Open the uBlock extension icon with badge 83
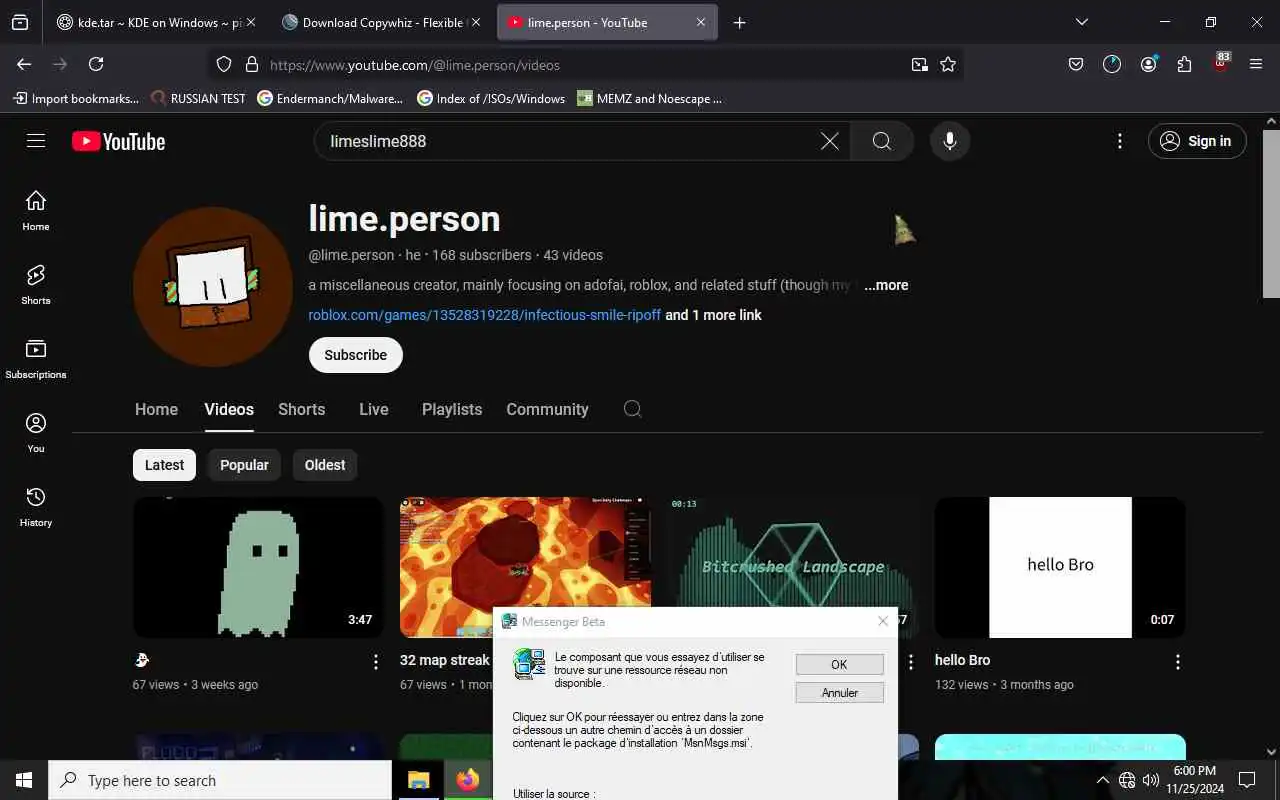Image resolution: width=1280 pixels, height=800 pixels. coord(1220,64)
